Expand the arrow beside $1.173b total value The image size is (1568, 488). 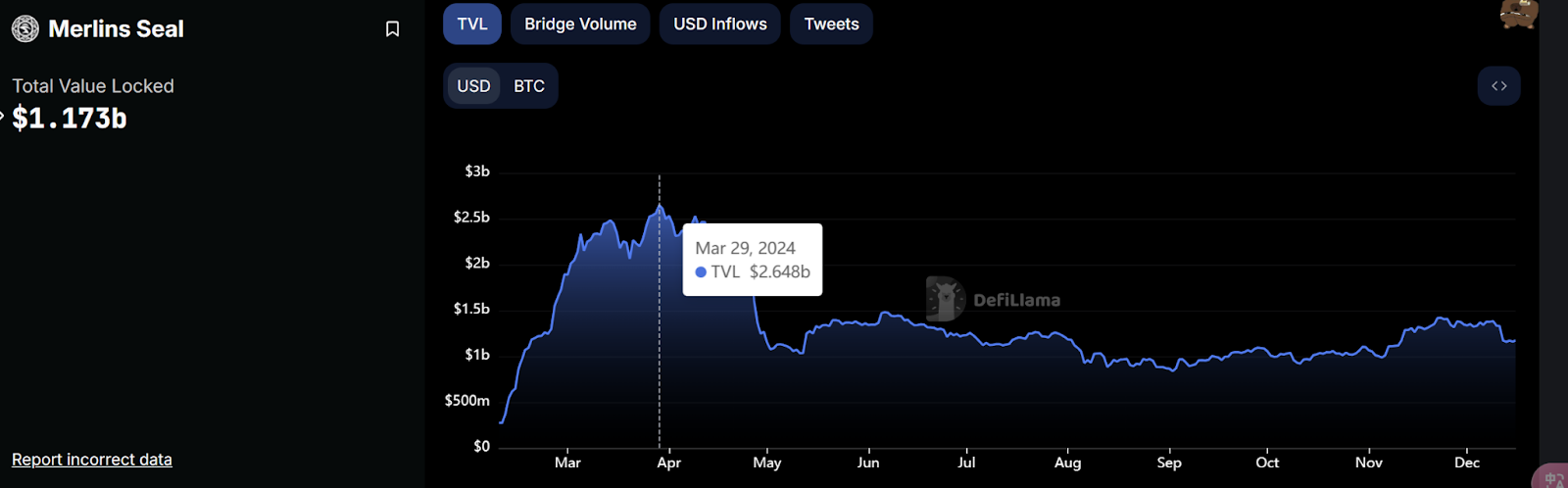(x=3, y=117)
